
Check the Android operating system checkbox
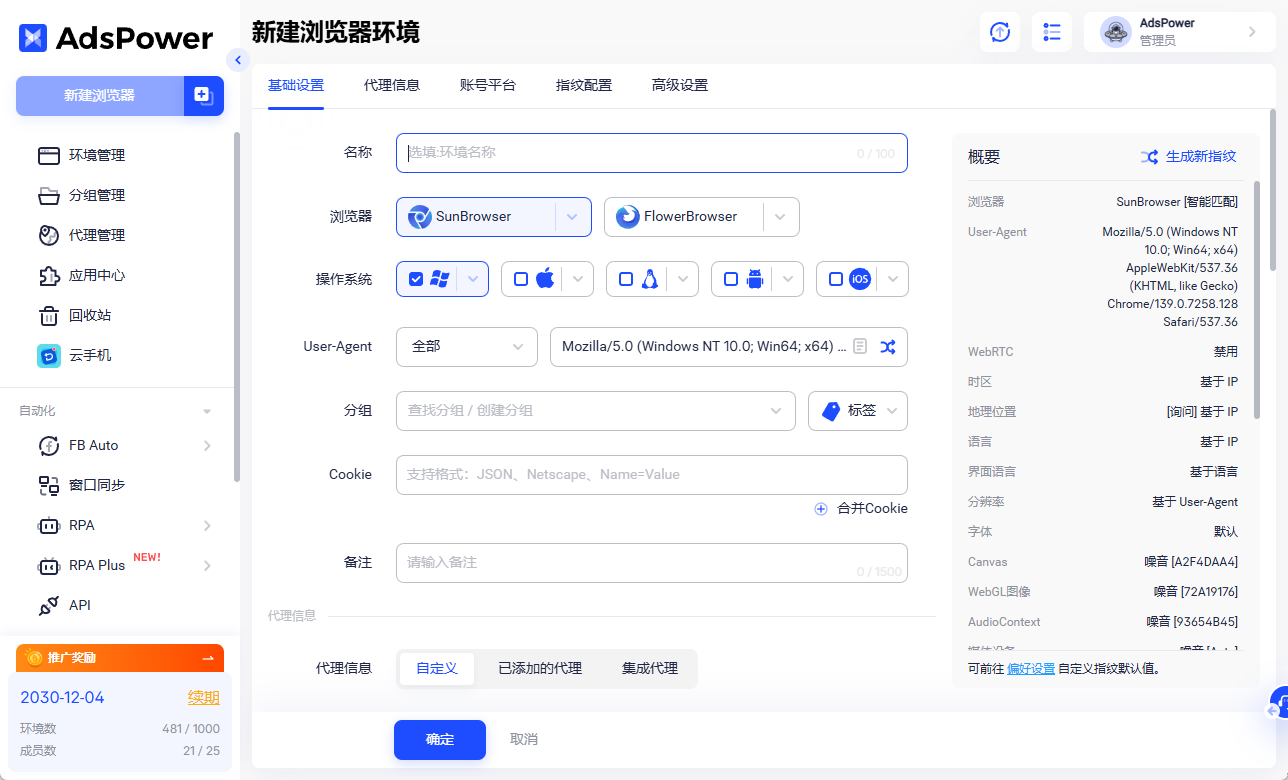click(x=731, y=279)
